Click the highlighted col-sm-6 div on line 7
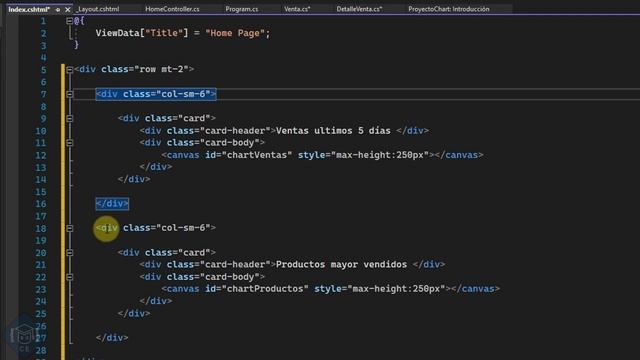 [156, 94]
